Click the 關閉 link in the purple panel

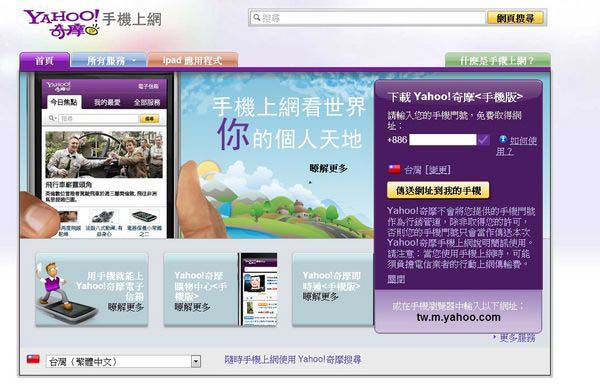(396, 279)
